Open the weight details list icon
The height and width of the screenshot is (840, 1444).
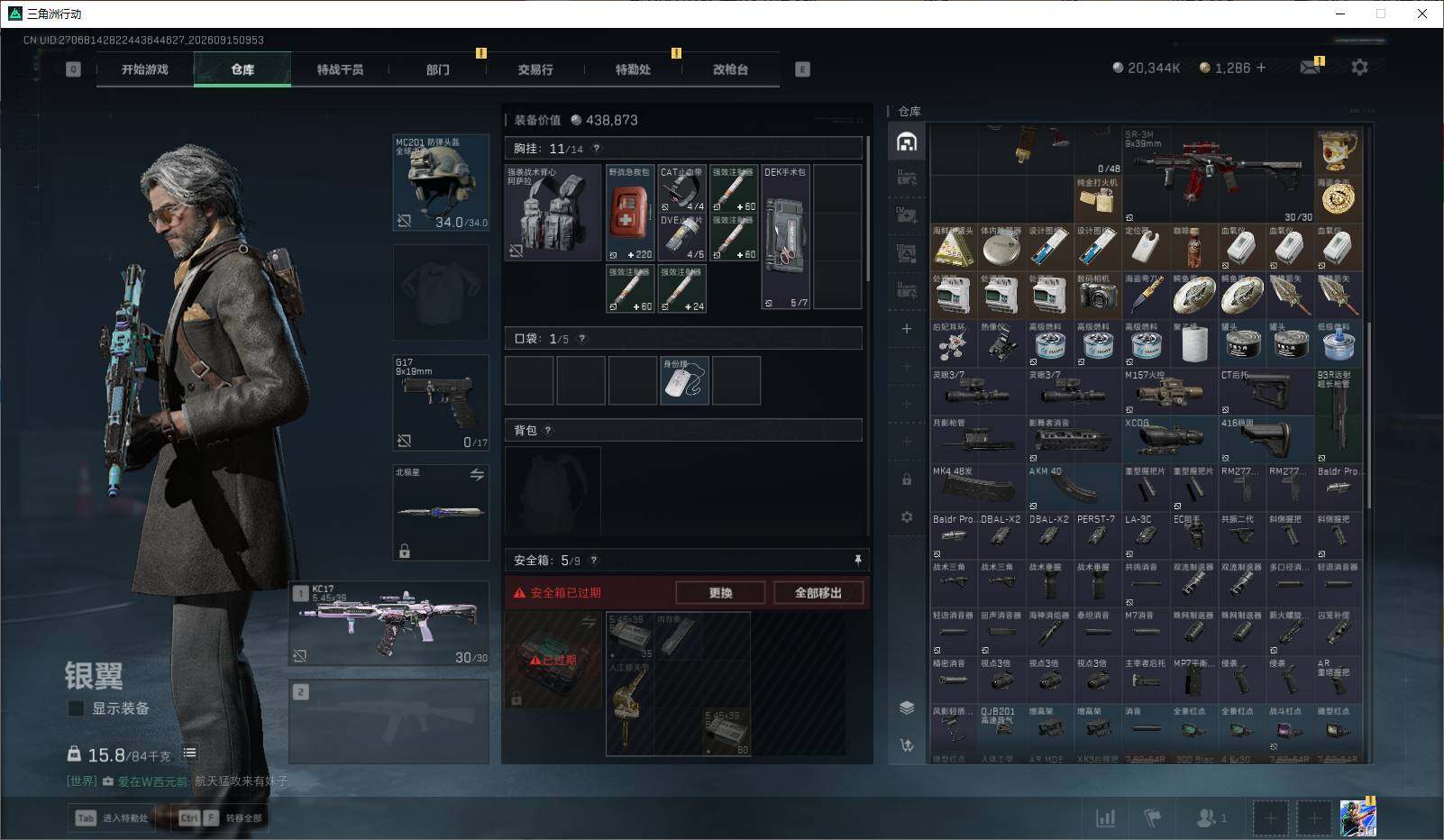[x=189, y=753]
